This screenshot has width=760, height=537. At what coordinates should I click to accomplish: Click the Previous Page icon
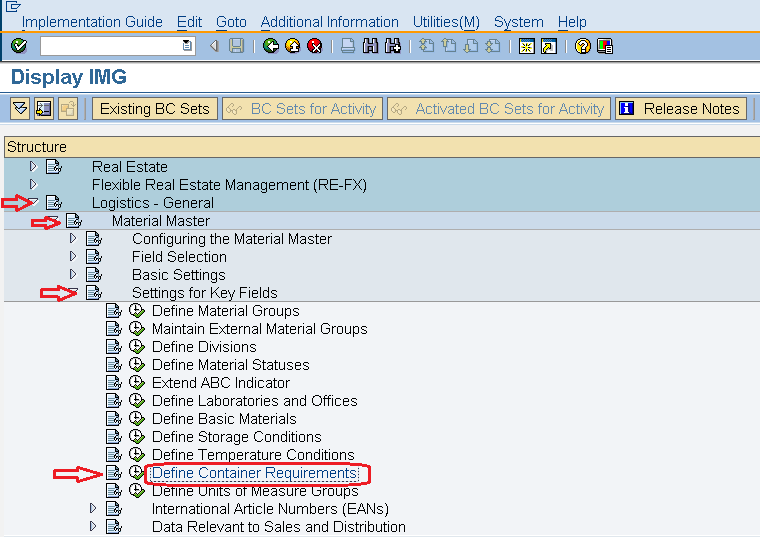tap(449, 46)
